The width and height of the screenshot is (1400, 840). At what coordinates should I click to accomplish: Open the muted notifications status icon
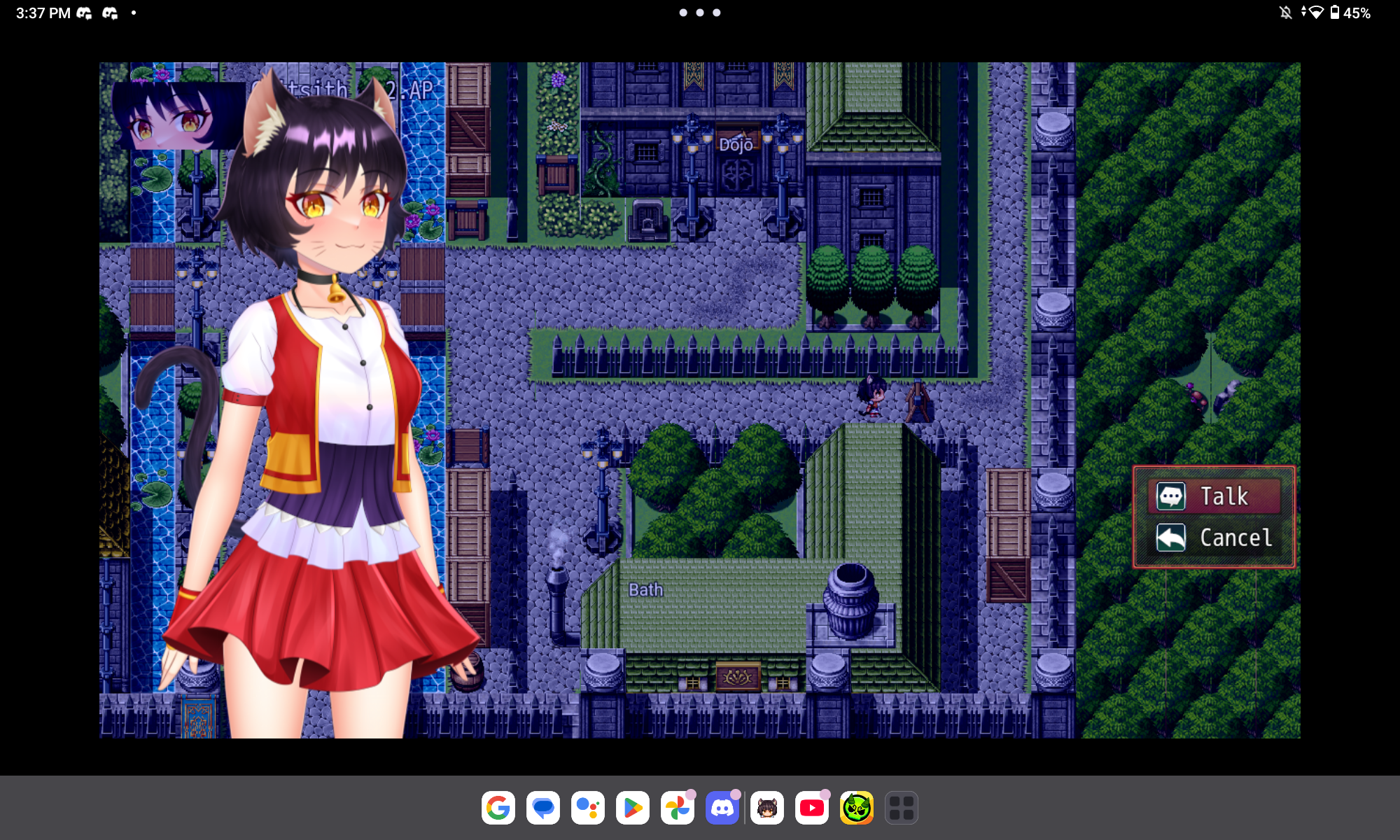pos(1285,13)
